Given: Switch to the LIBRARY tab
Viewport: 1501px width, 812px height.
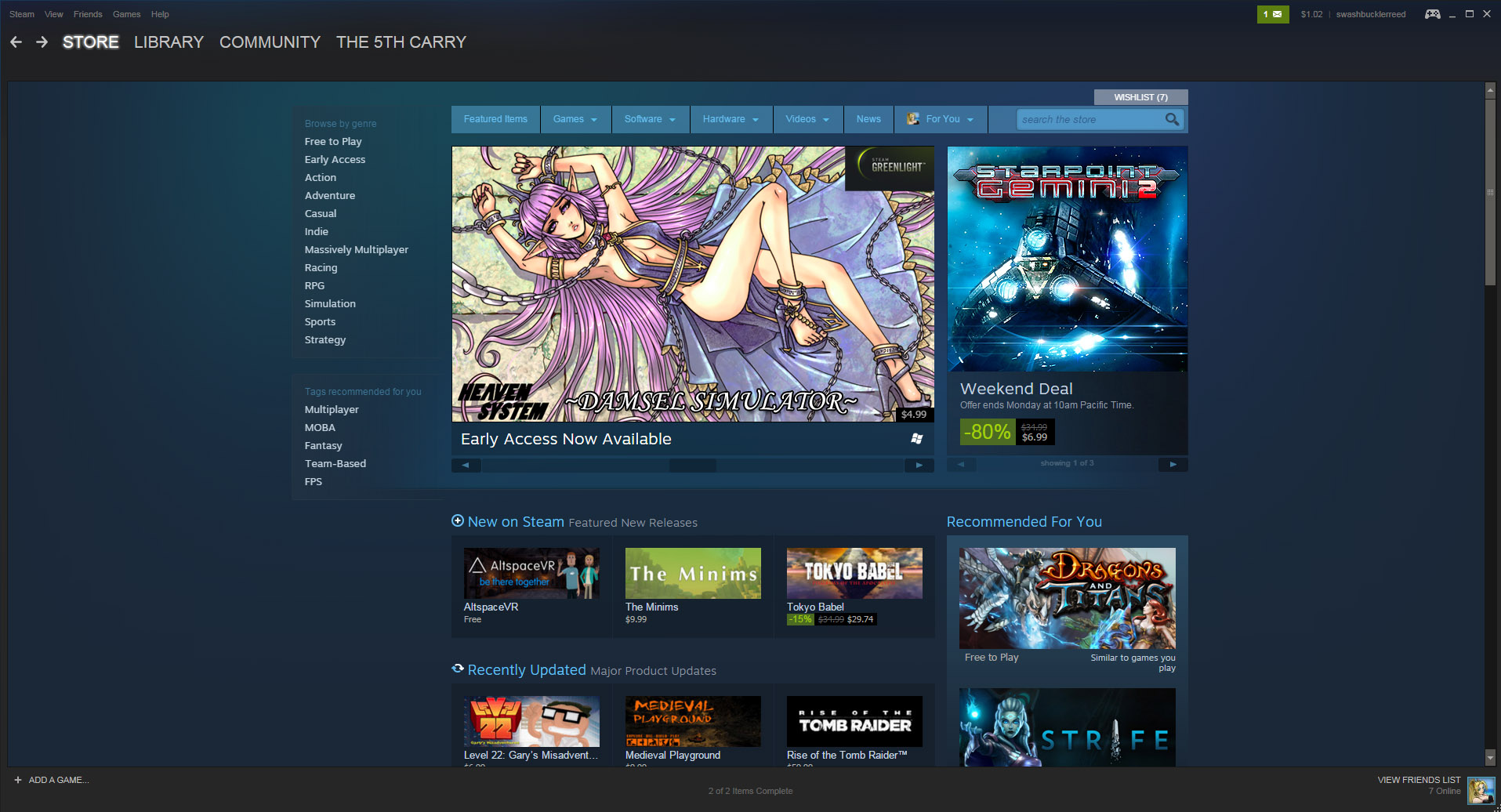Looking at the screenshot, I should tap(169, 42).
